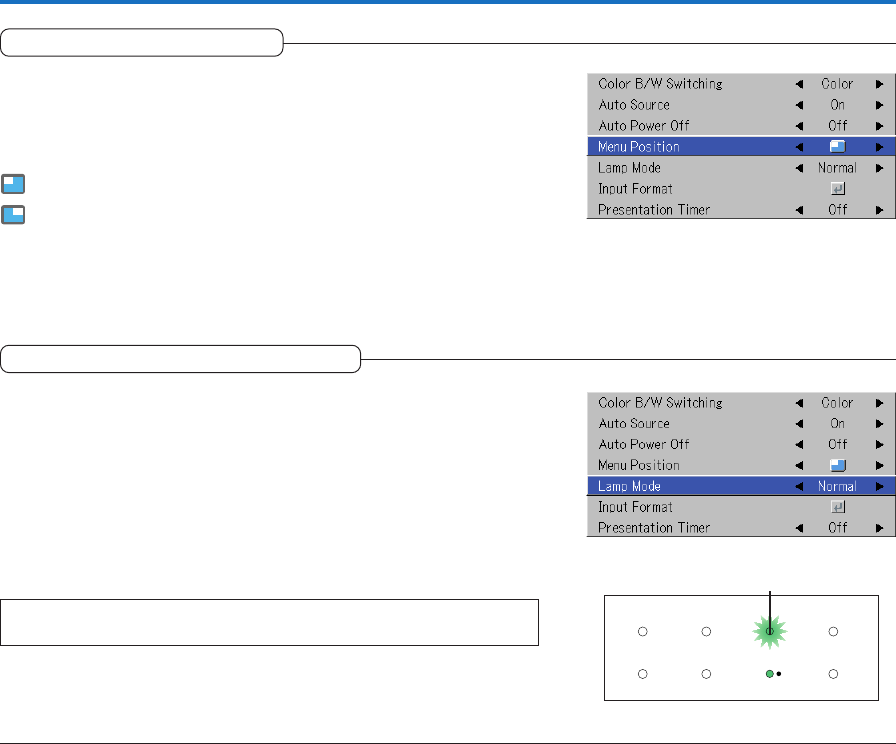Click the solid green indicator dot

pos(769,675)
